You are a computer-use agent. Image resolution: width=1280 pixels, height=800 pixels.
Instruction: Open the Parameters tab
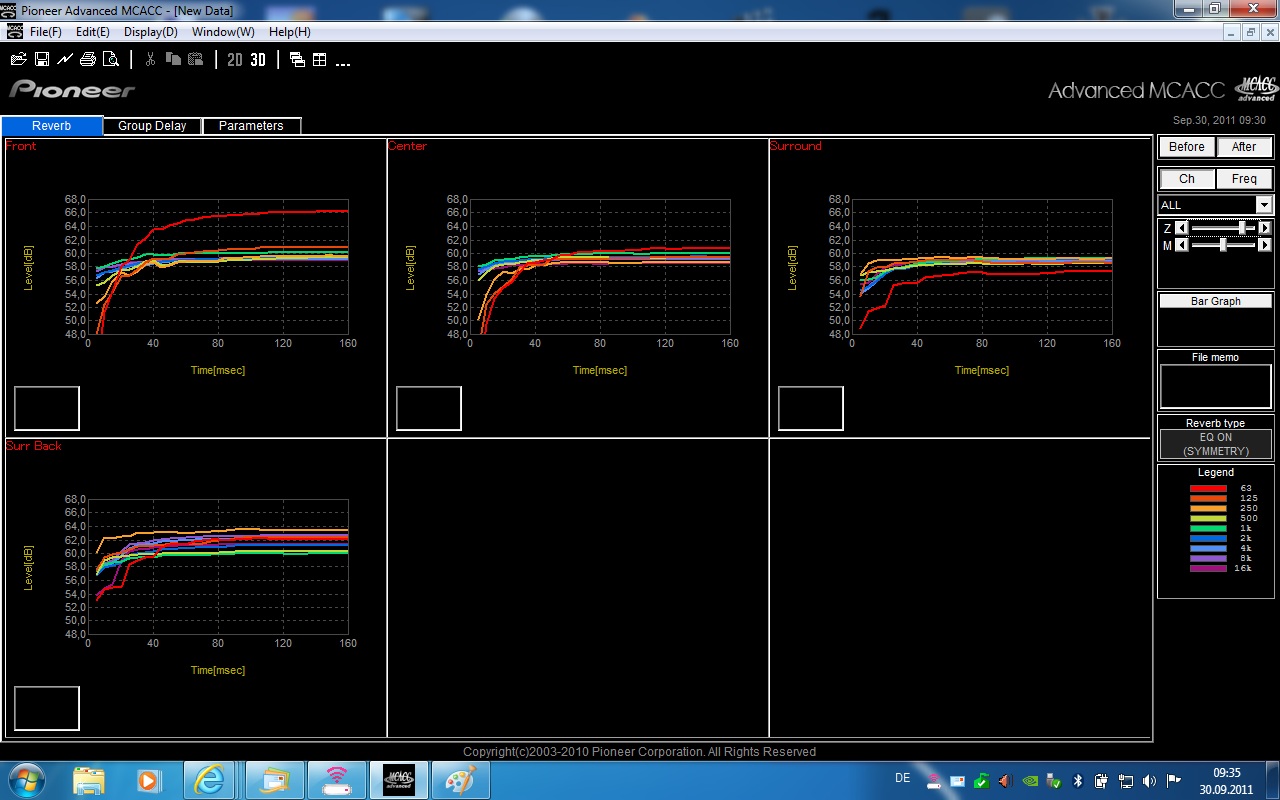tap(251, 126)
